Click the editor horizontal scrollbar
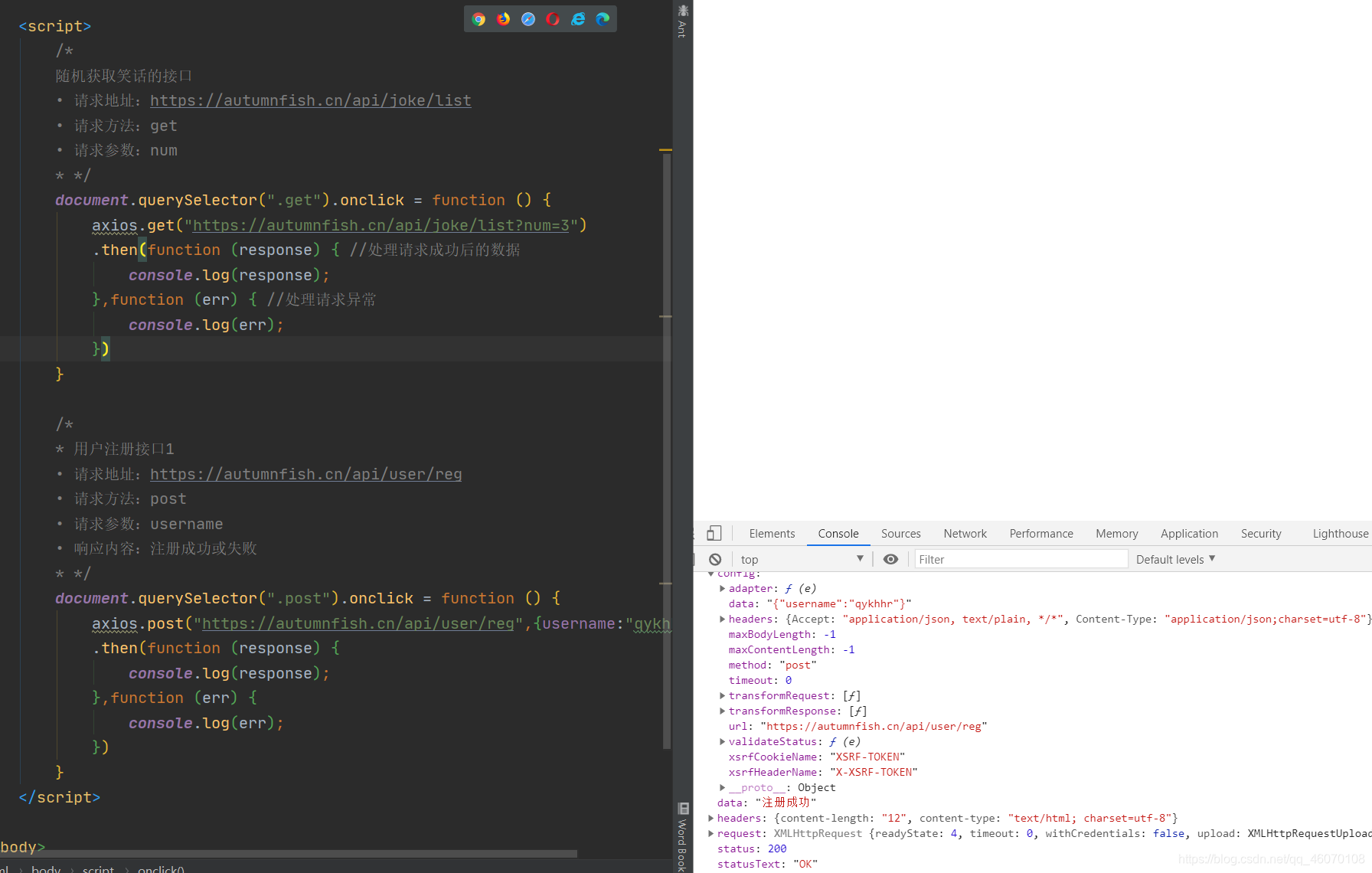 click(289, 853)
